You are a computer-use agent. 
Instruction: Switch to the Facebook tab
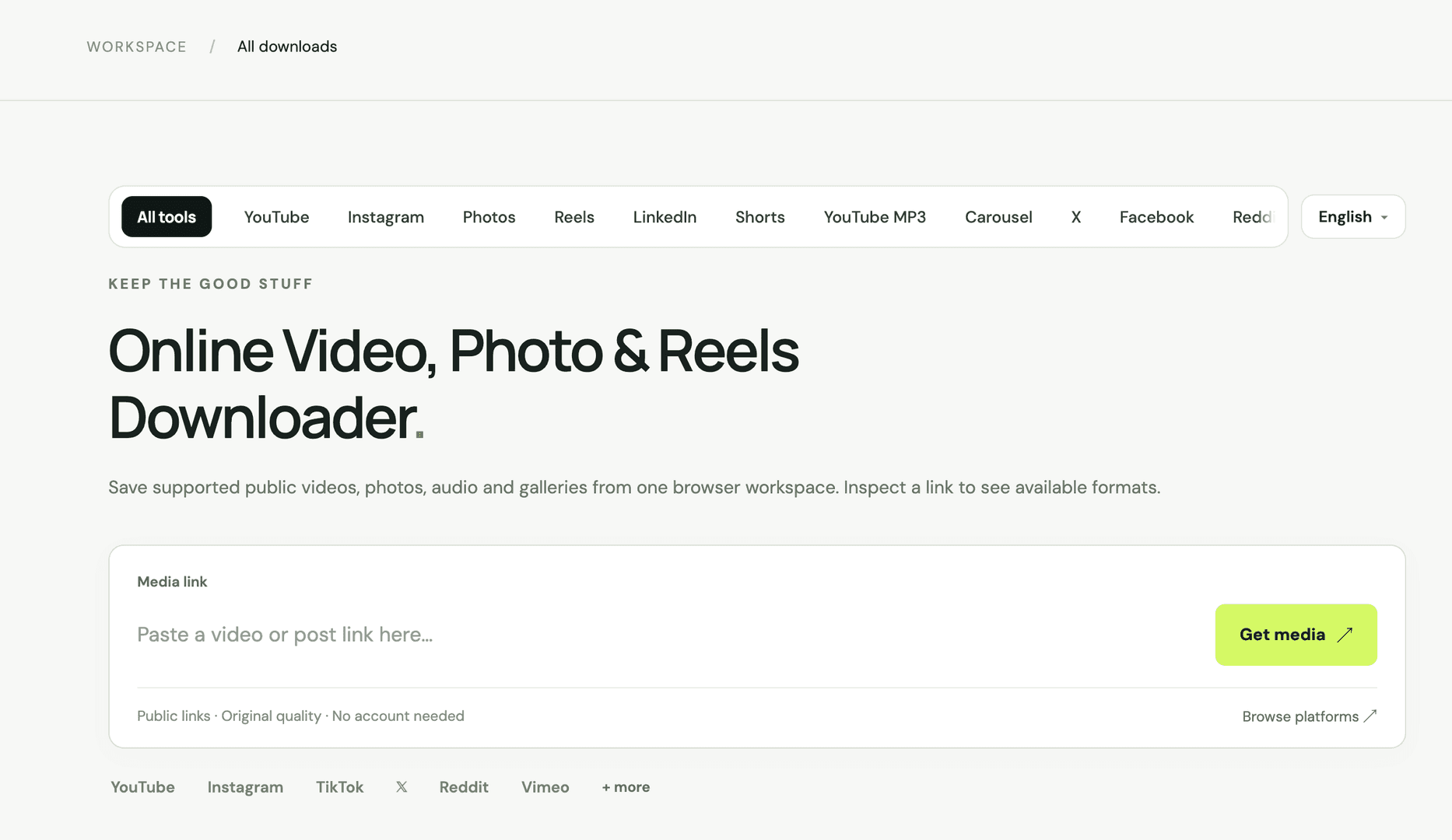(x=1156, y=217)
